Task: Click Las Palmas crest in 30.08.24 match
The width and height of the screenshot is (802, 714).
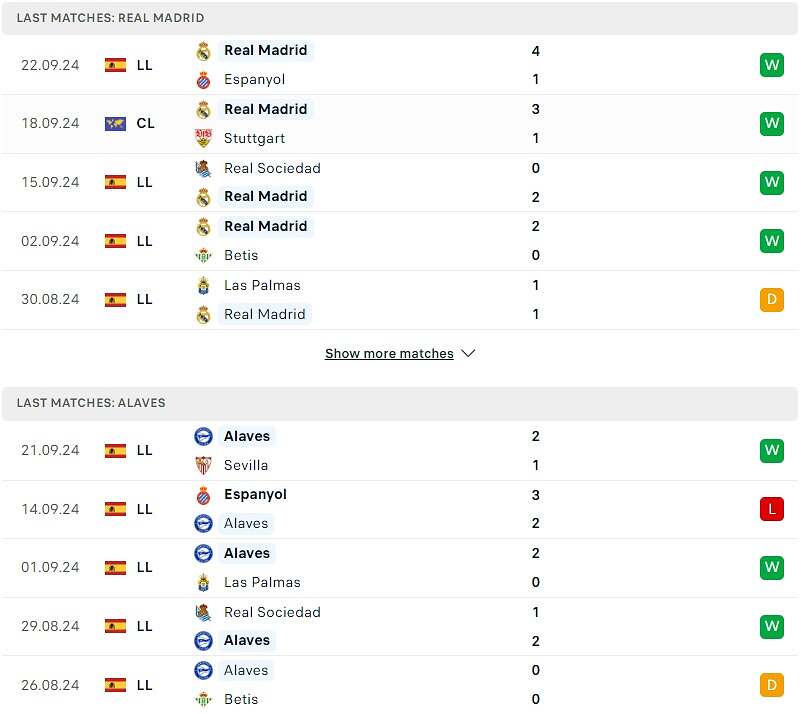Action: 203,285
